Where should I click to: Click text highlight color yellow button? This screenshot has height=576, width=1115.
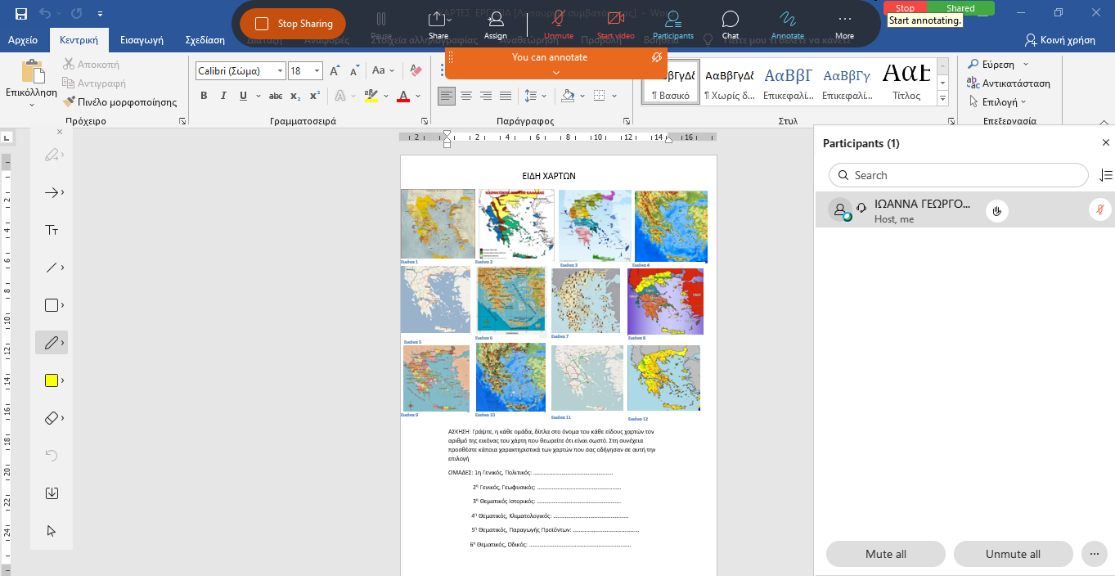[x=370, y=95]
